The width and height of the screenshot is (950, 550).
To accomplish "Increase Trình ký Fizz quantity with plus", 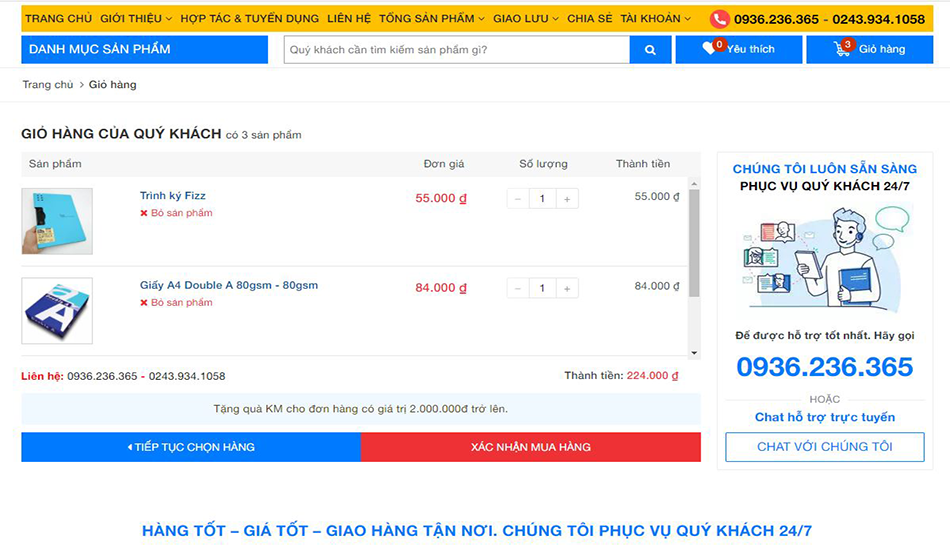I will coord(567,199).
